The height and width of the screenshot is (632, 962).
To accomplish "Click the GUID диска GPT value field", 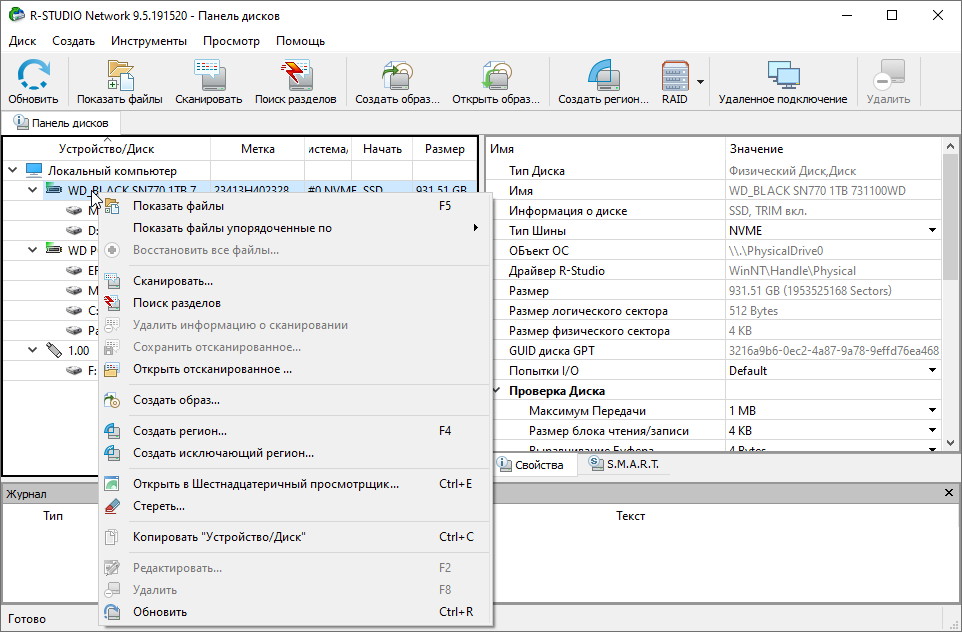I will 833,351.
